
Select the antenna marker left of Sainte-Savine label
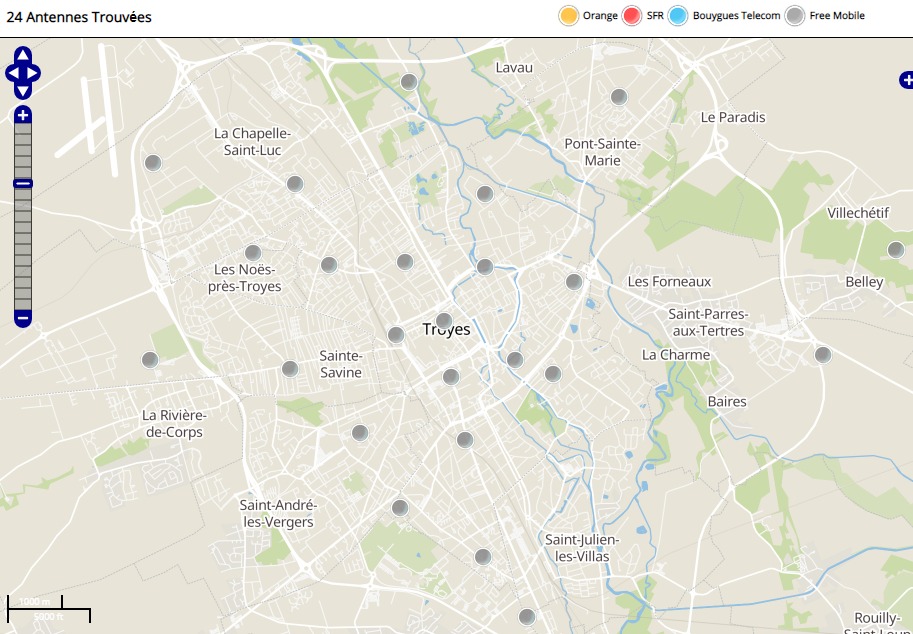[x=290, y=369]
